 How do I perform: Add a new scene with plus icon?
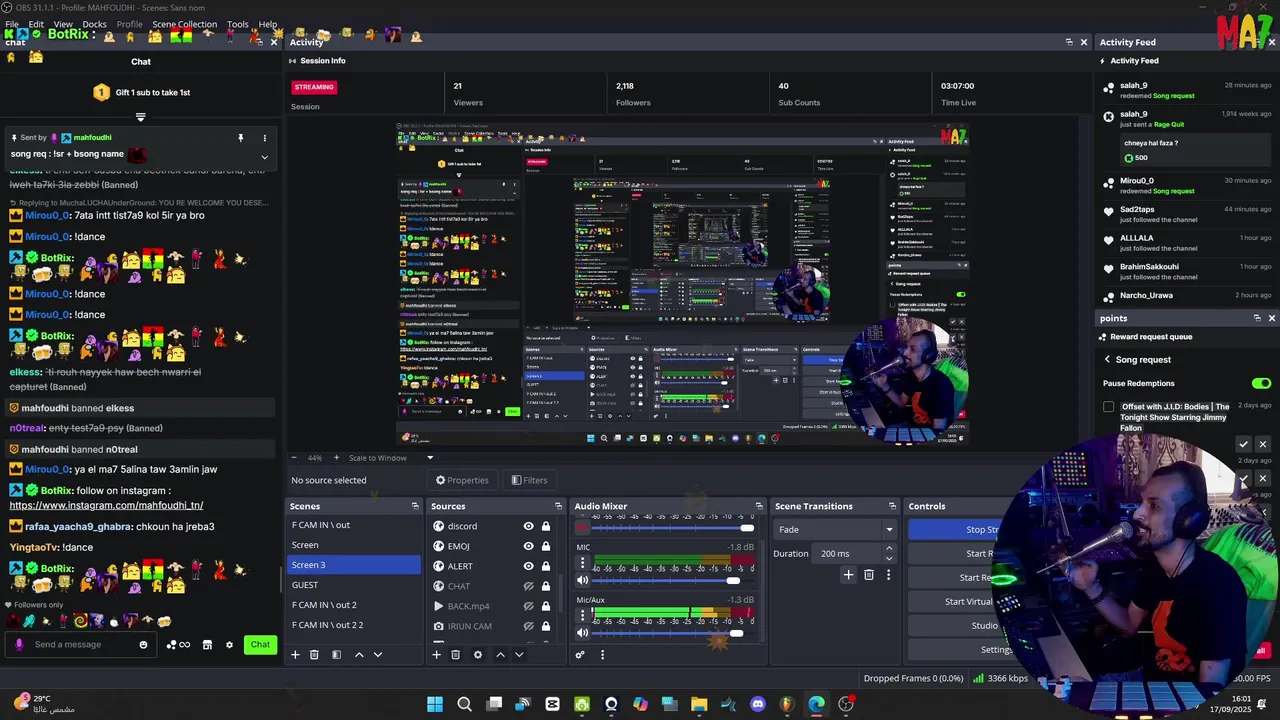pyautogui.click(x=295, y=655)
